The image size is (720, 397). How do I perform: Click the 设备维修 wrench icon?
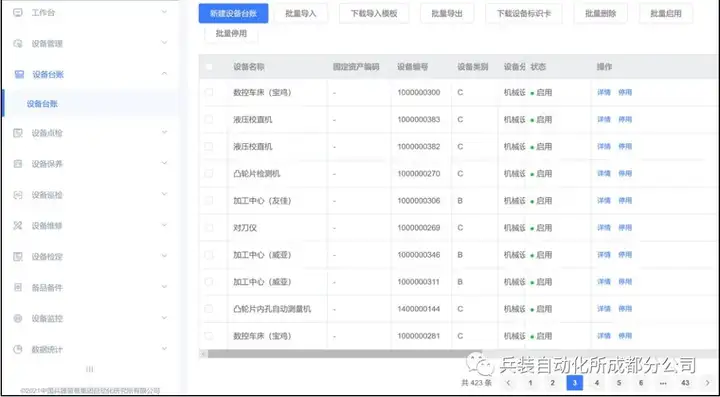tap(17, 226)
